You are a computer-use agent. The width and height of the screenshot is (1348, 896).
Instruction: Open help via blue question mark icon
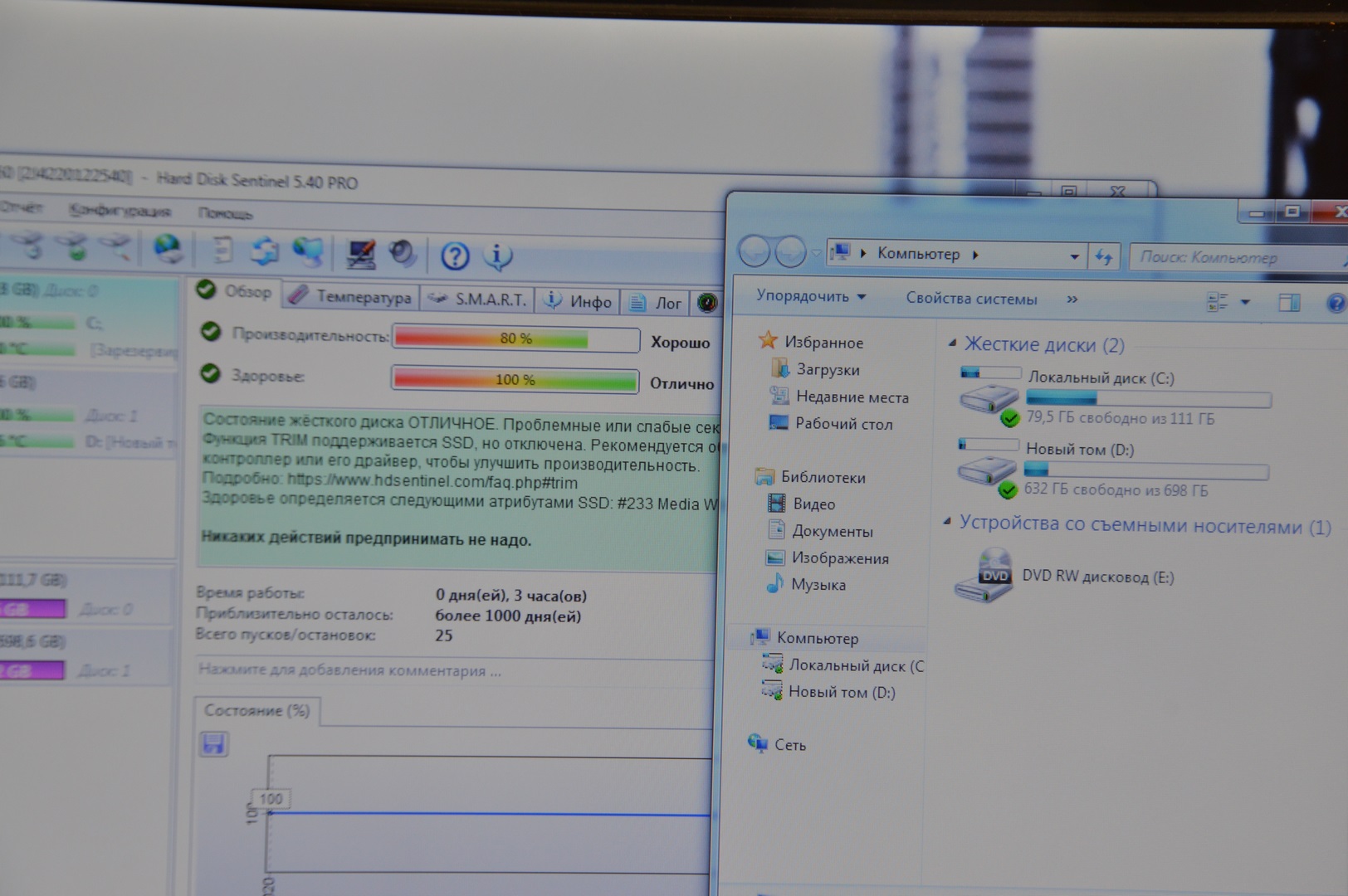point(455,256)
